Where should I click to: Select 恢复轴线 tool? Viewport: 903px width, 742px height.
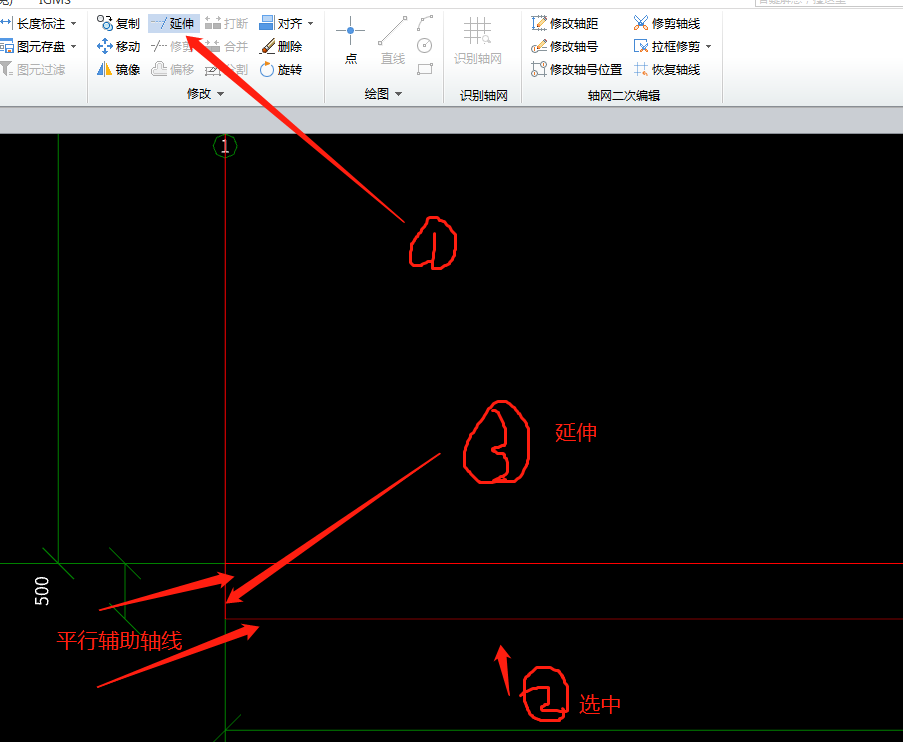pyautogui.click(x=667, y=69)
